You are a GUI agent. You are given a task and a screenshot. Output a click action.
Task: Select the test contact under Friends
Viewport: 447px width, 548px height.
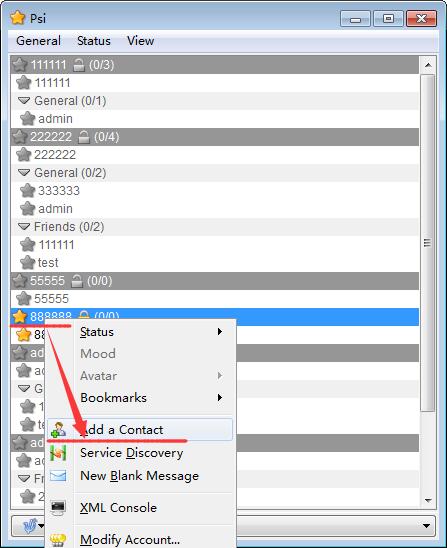[x=48, y=262]
